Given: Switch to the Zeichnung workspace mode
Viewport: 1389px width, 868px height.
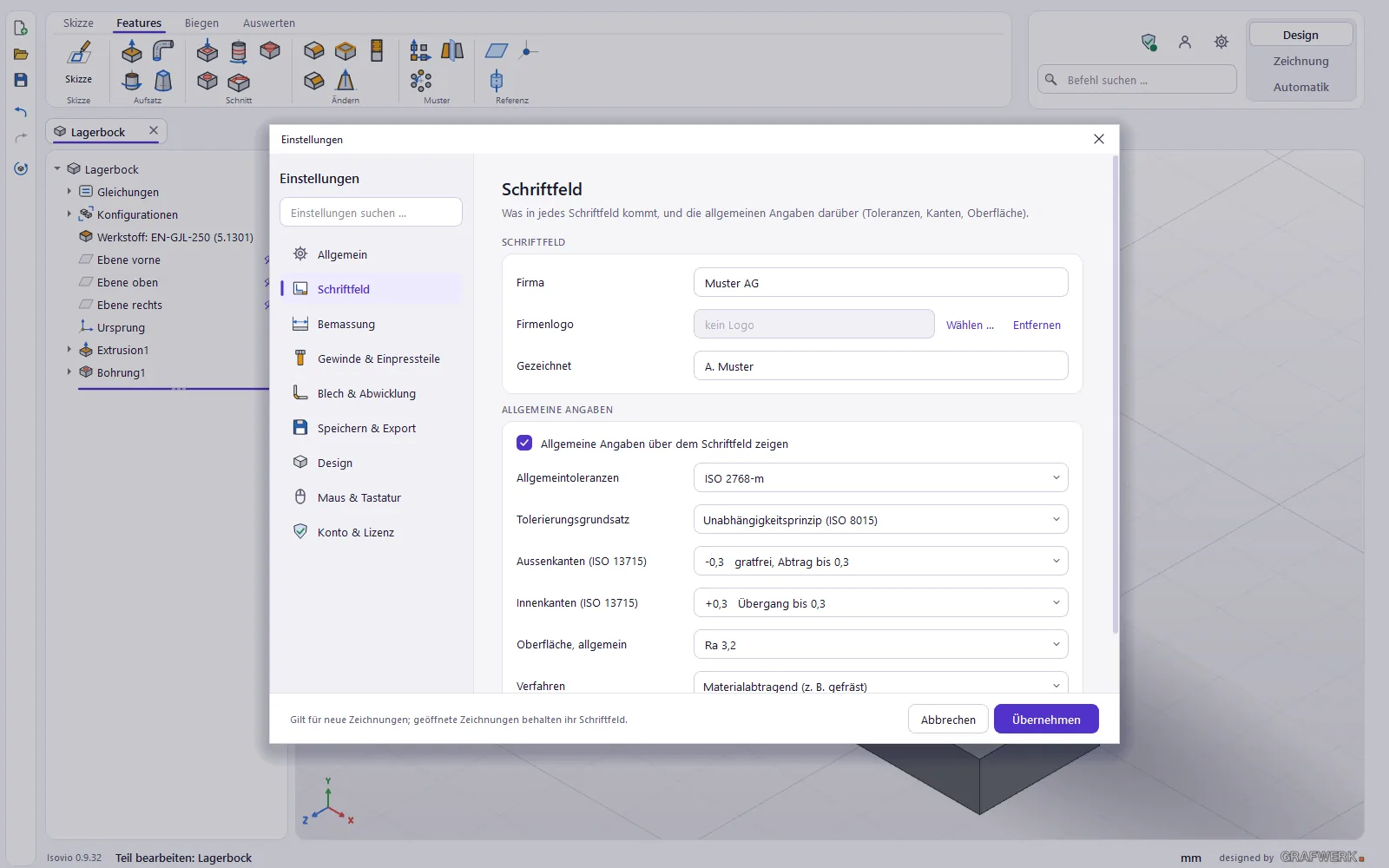Looking at the screenshot, I should [1300, 61].
